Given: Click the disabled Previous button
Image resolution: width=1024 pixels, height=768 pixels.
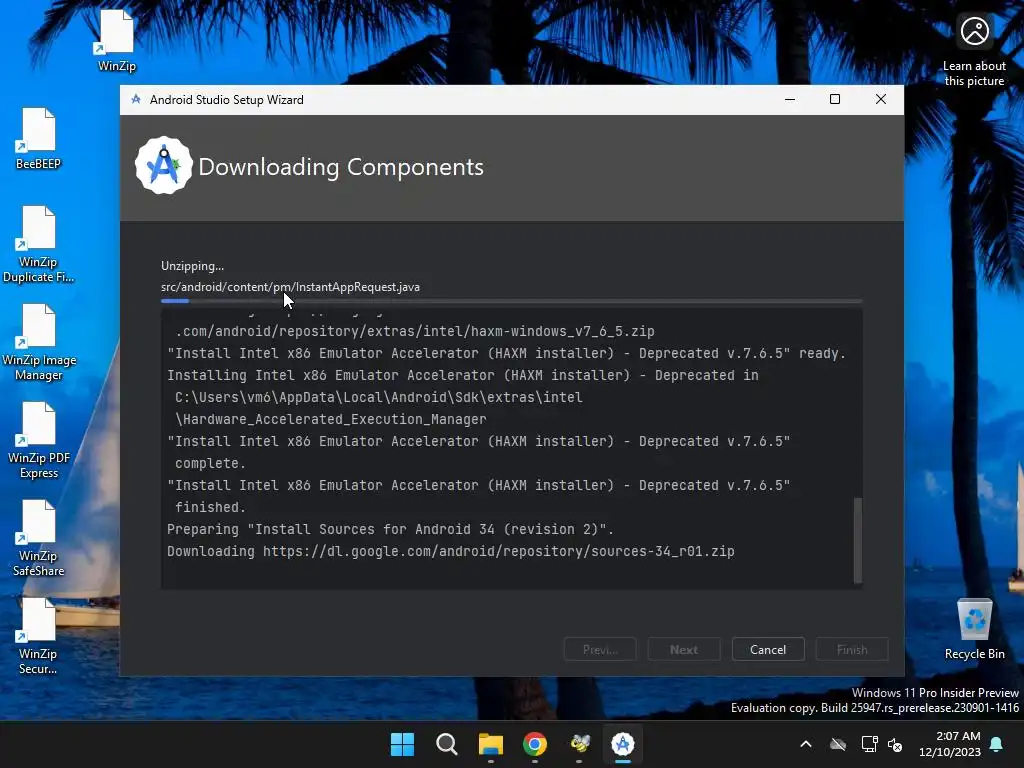Looking at the screenshot, I should pyautogui.click(x=600, y=649).
